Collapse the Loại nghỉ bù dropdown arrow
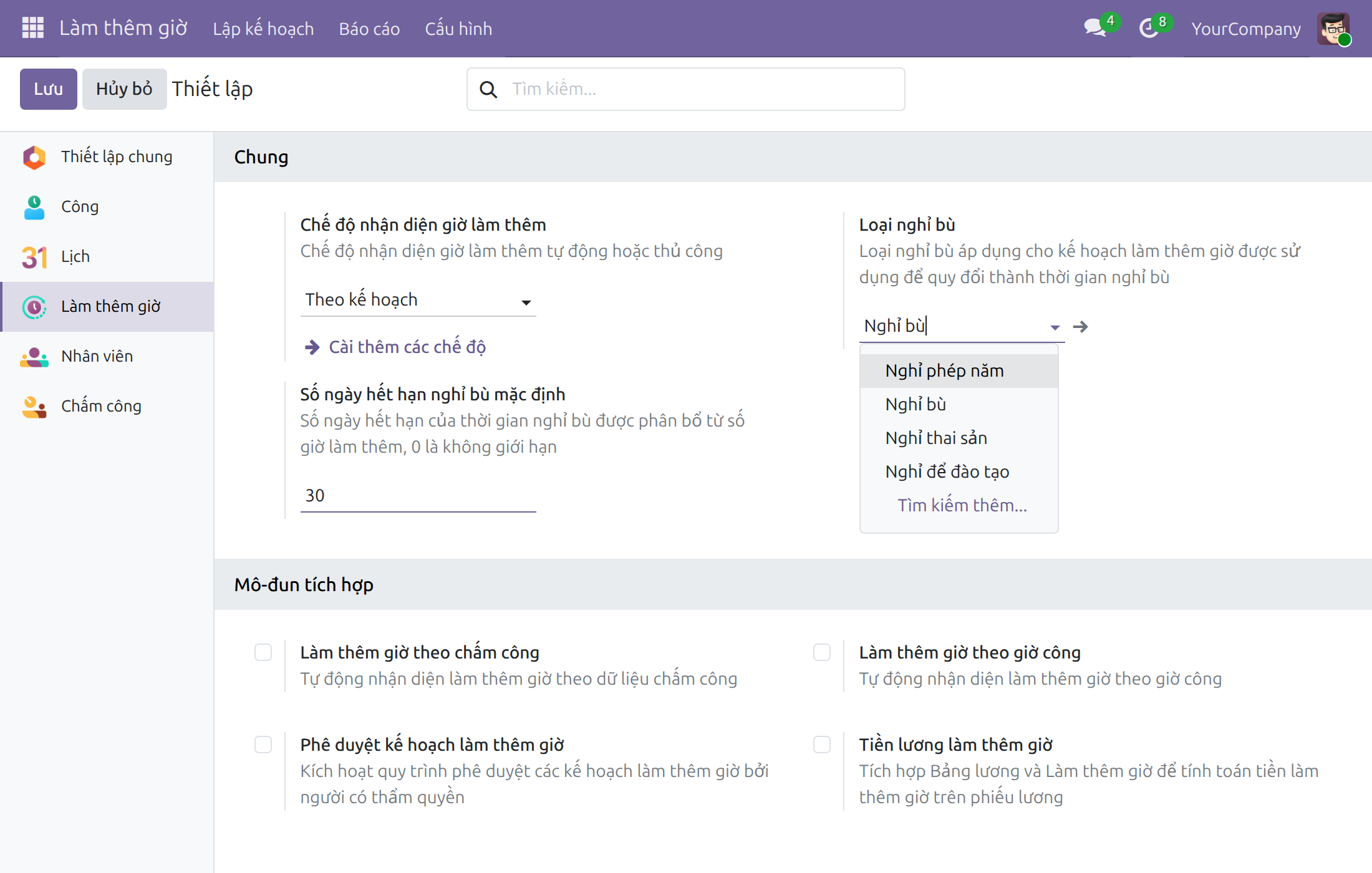This screenshot has height=873, width=1372. (1055, 327)
